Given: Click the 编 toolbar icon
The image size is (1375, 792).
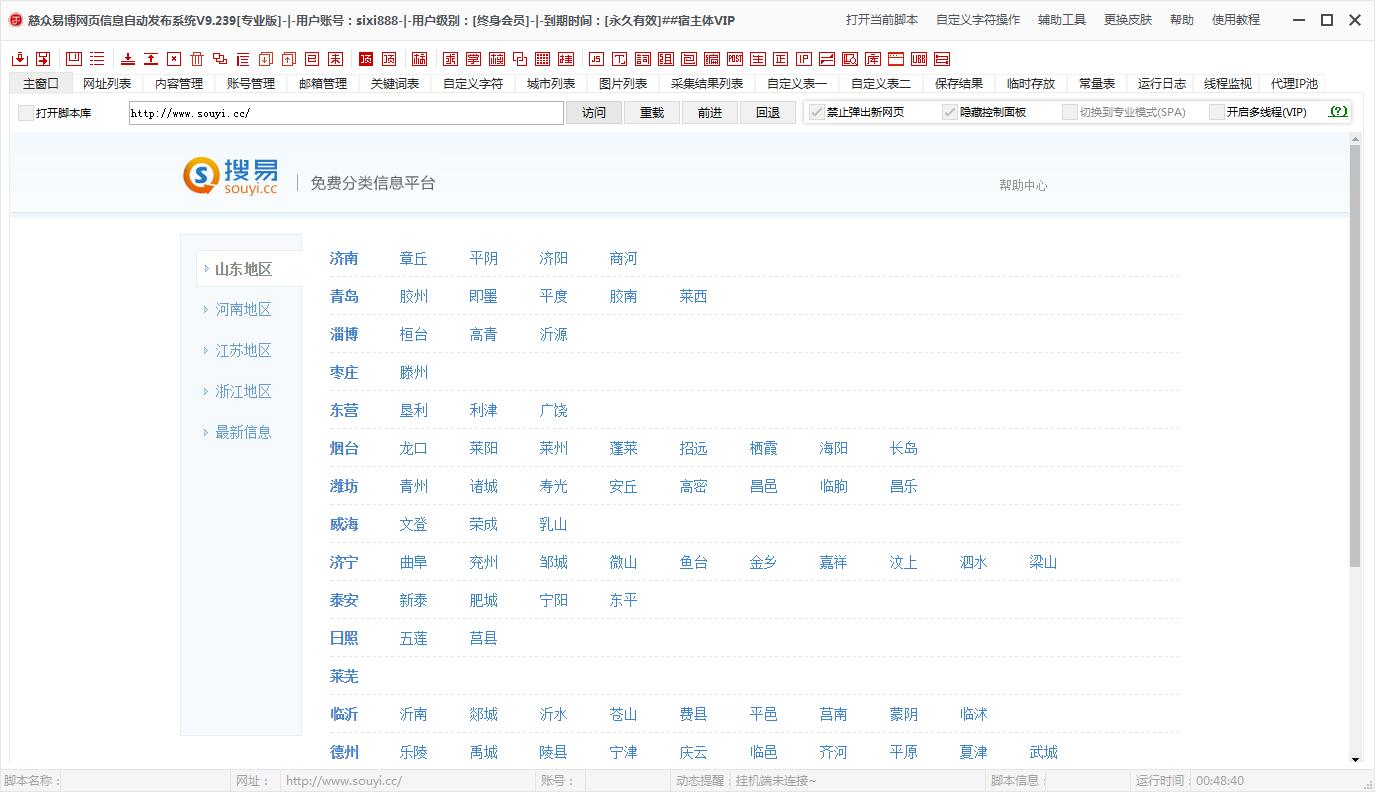Looking at the screenshot, I should coord(712,59).
